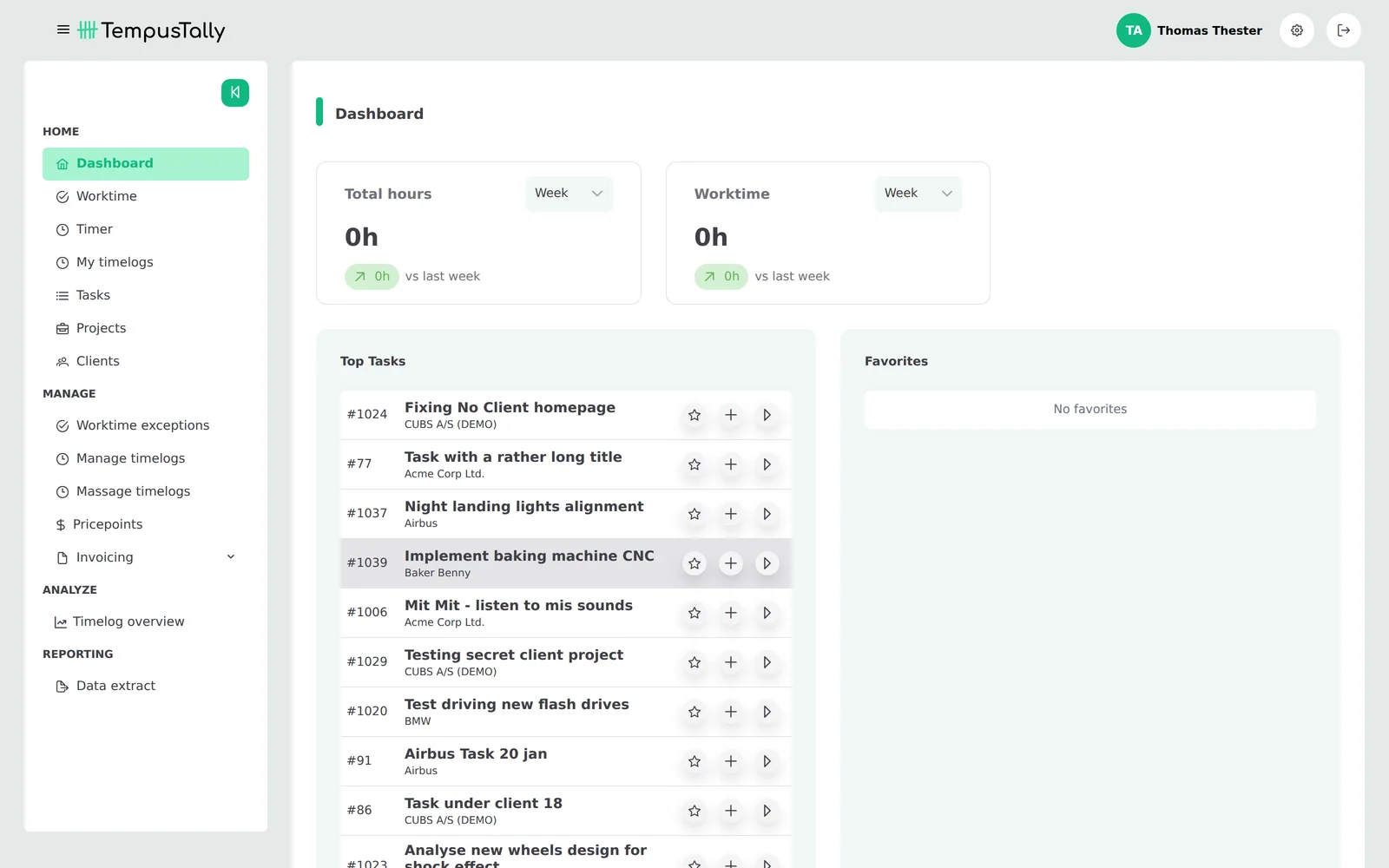Open the Week dropdown in the Worktime card
1389x868 pixels.
[918, 194]
